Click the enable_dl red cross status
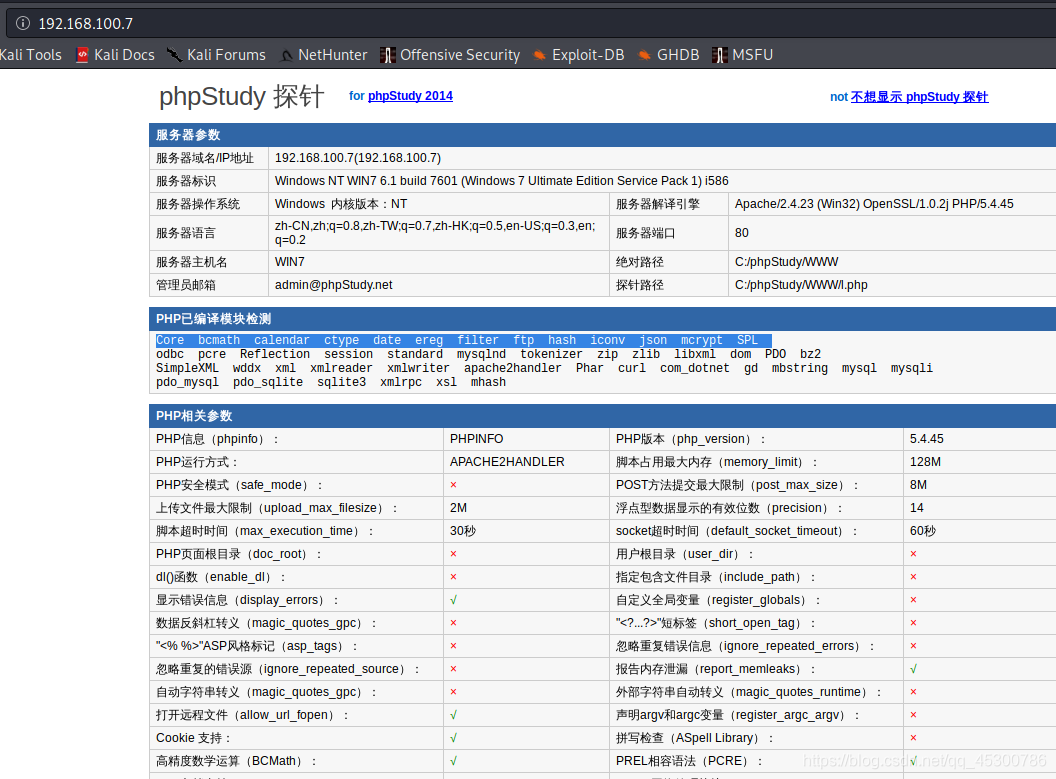The image size is (1056, 779). (x=453, y=577)
